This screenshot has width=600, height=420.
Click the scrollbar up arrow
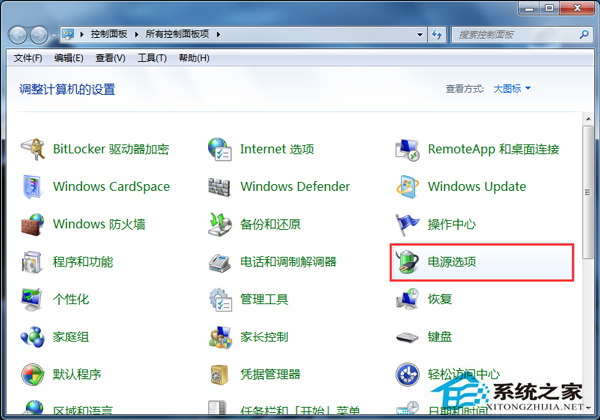(588, 119)
